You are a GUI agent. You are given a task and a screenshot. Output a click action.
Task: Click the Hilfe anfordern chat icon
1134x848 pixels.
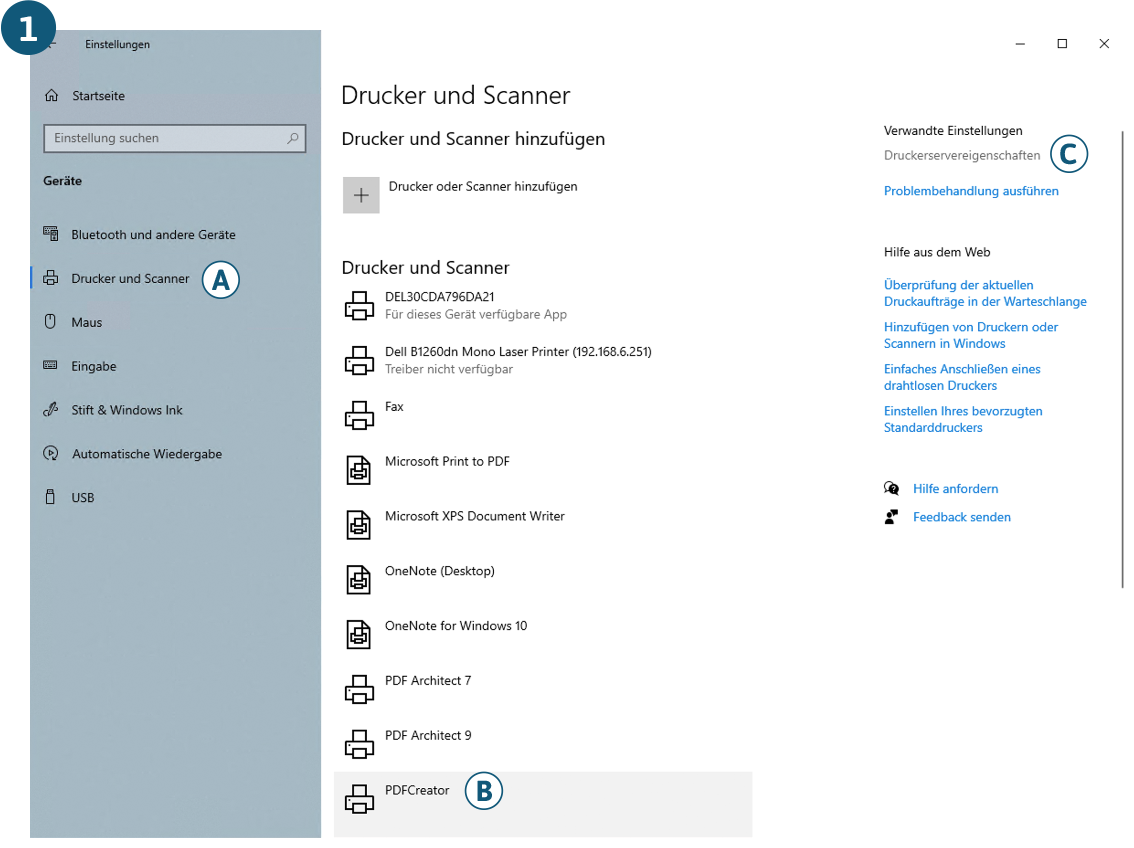click(891, 489)
